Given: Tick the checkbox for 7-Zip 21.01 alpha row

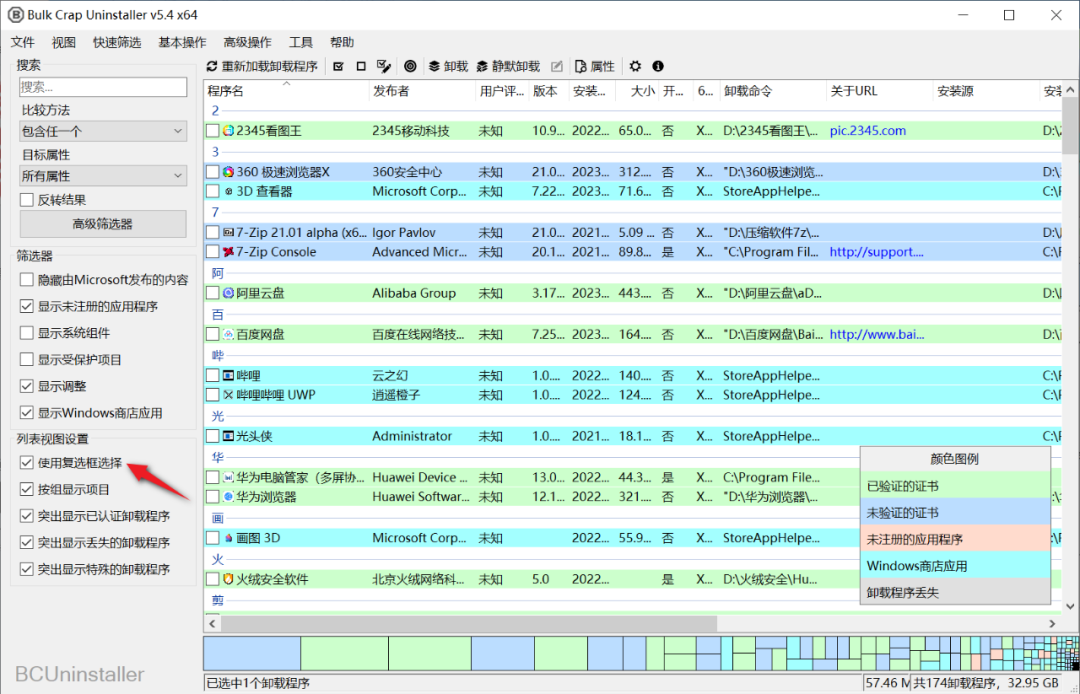Looking at the screenshot, I should click(213, 233).
